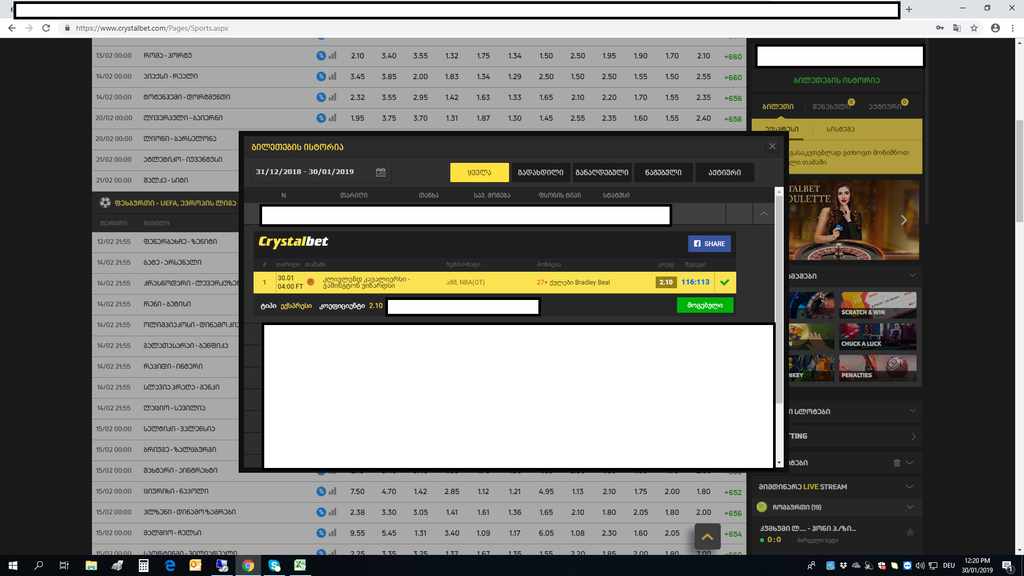Viewport: 1024px width, 576px height.
Task: Select the ყველა filter tab
Action: [479, 172]
